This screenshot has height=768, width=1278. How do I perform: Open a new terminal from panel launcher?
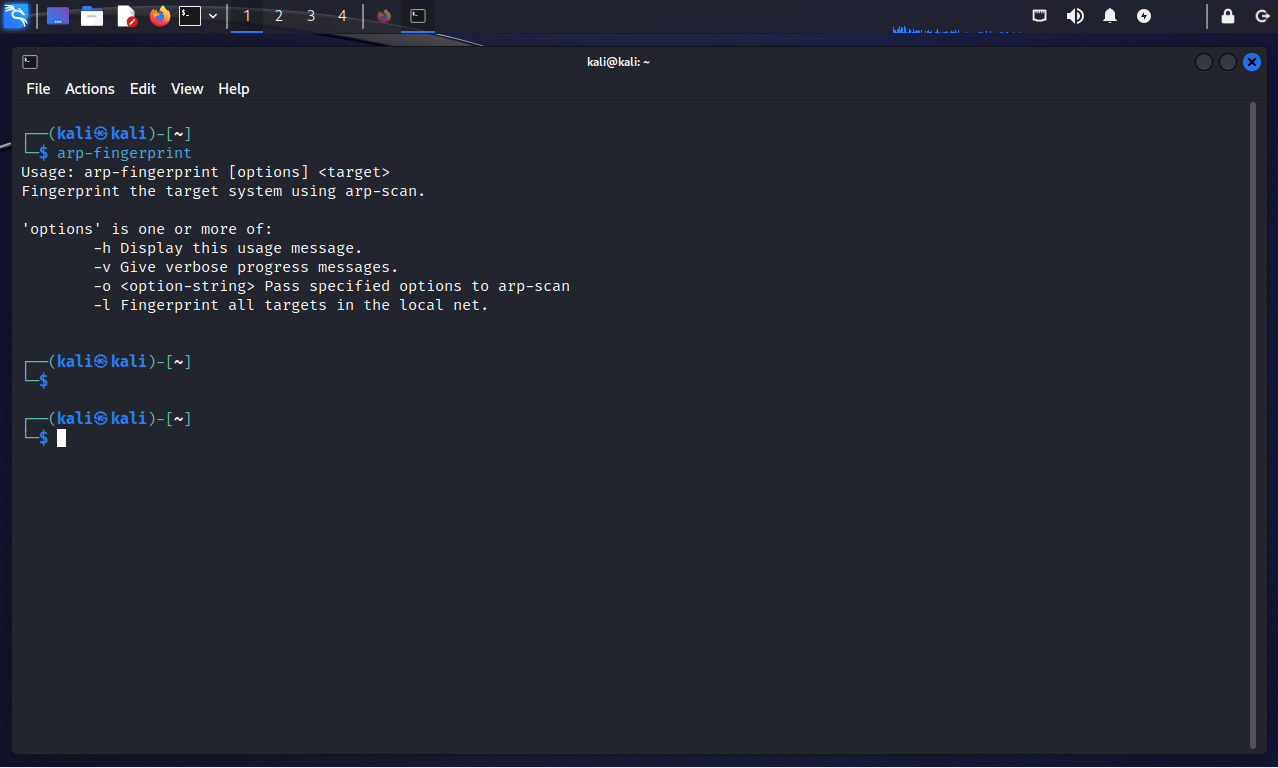190,16
